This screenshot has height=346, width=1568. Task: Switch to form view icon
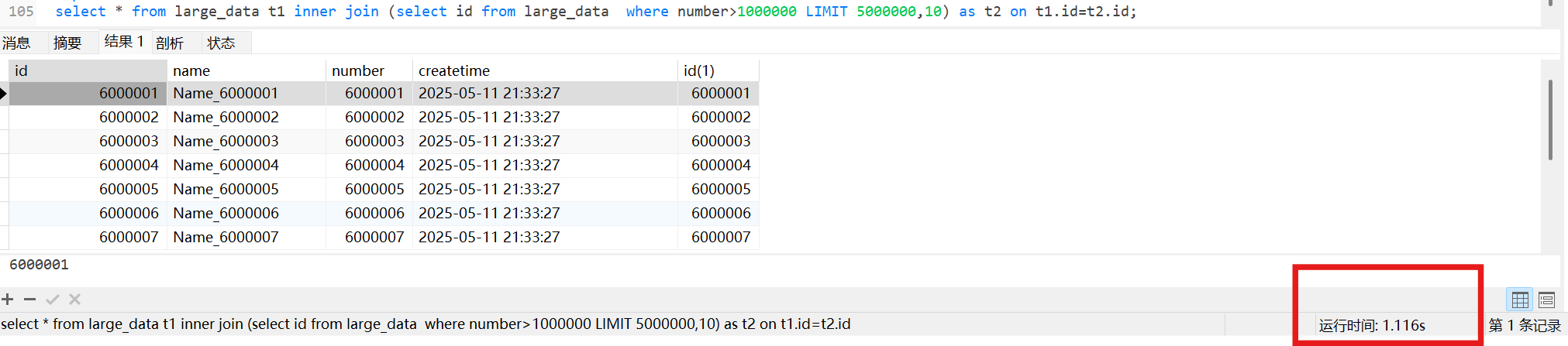(x=1546, y=300)
